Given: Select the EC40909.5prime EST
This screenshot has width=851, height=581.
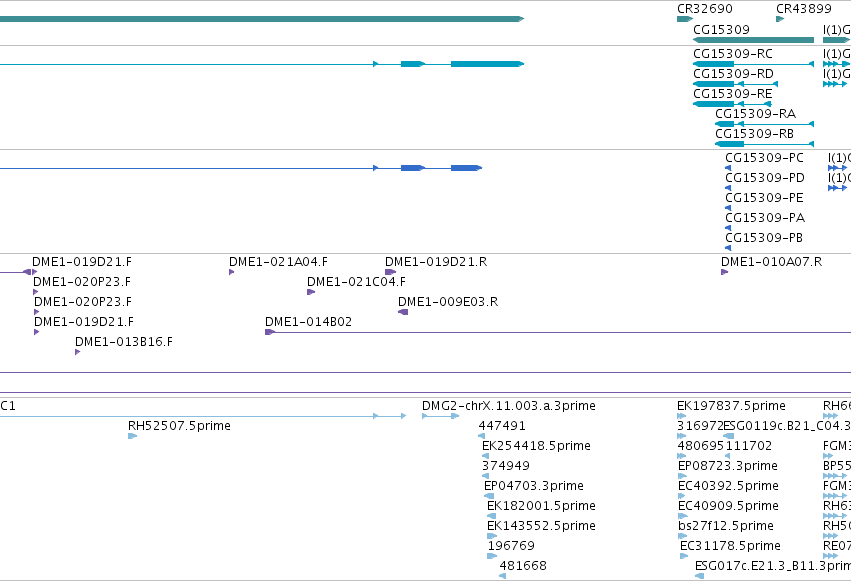Looking at the screenshot, I should pos(728,506).
